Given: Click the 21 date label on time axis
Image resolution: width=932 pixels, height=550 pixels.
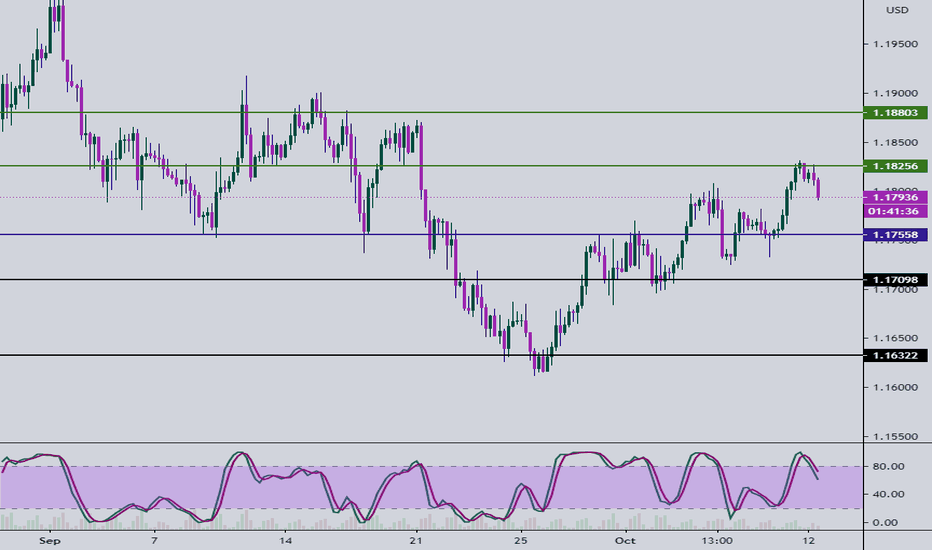Looking at the screenshot, I should point(416,540).
